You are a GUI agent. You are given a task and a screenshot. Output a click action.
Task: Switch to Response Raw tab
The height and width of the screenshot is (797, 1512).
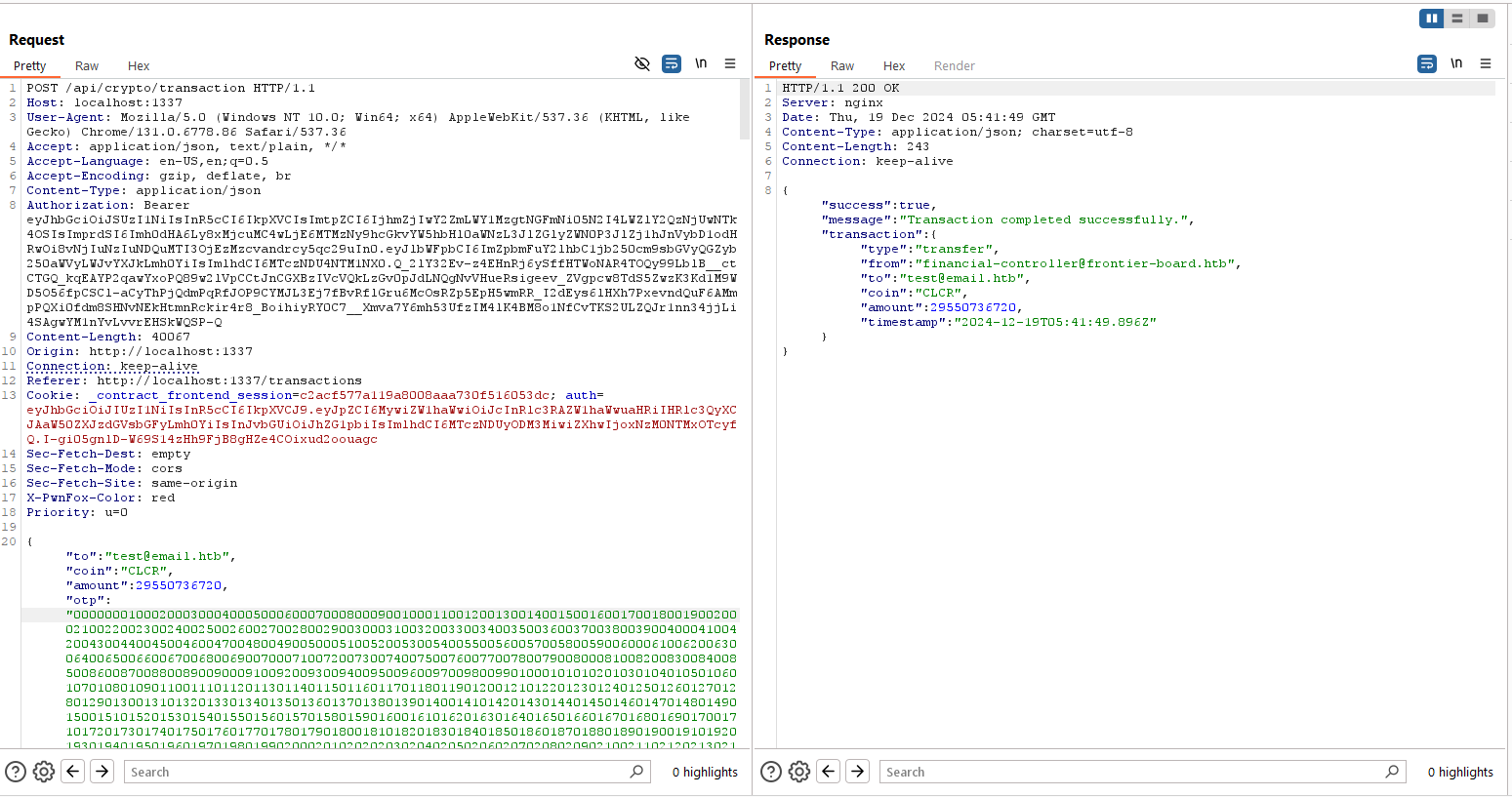coord(842,65)
